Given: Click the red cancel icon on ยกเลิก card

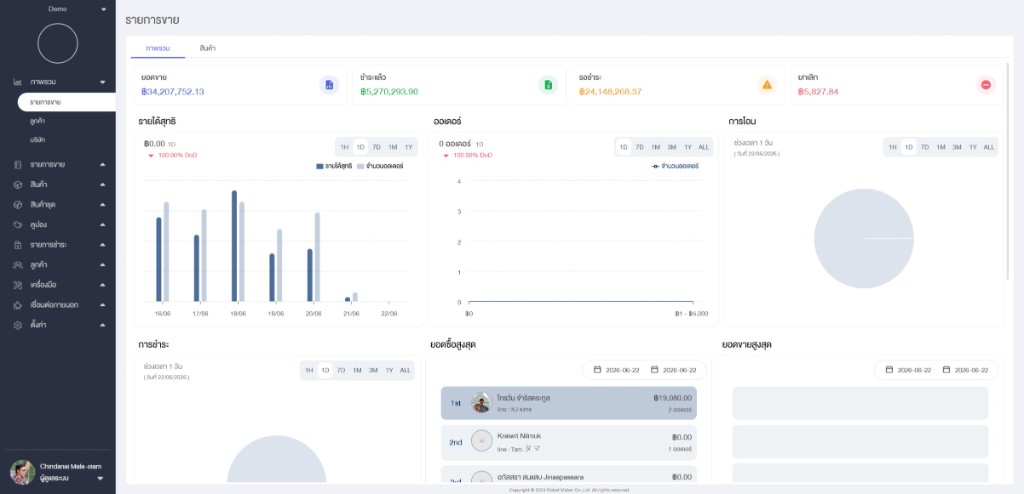Looking at the screenshot, I should [x=986, y=85].
